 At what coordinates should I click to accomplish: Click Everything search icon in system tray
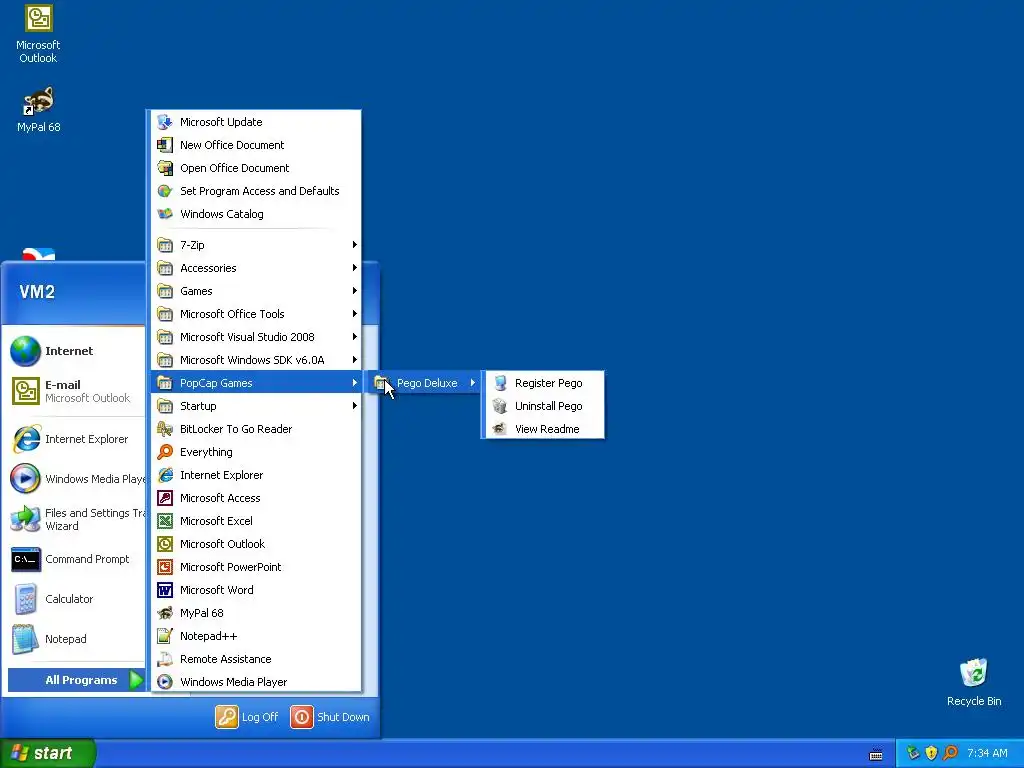tap(950, 753)
